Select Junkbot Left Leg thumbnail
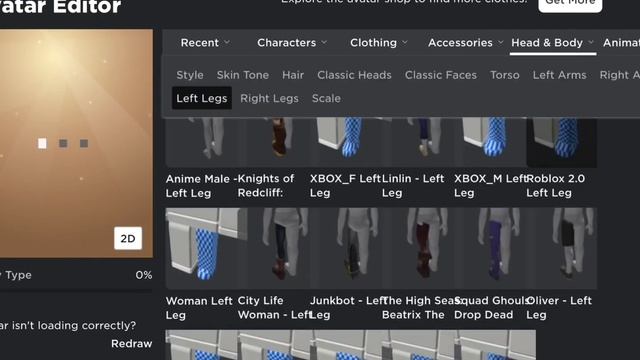The image size is (640, 360). (x=346, y=249)
